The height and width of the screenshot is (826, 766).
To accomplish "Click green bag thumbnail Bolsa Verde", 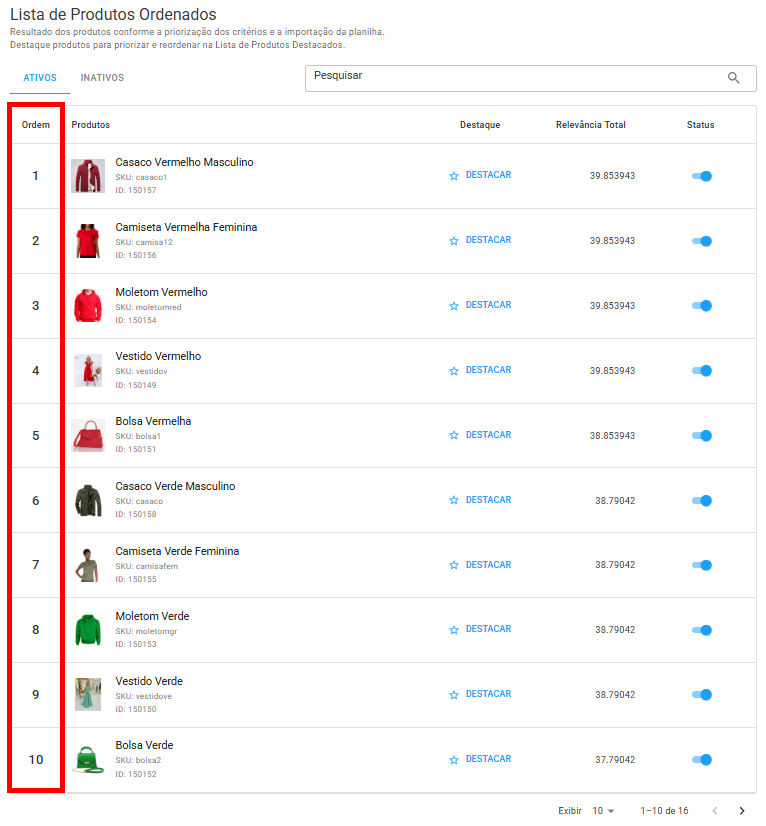I will tap(88, 759).
